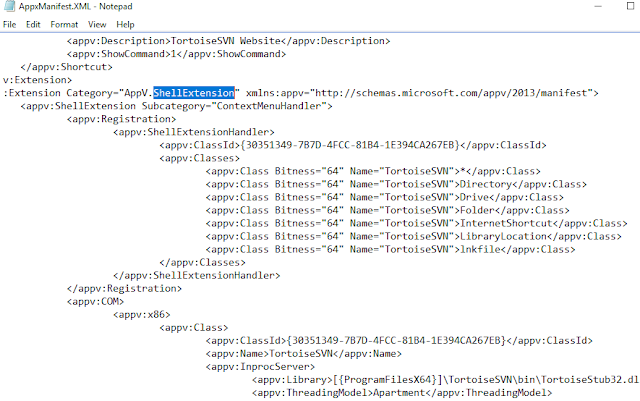This screenshot has width=640, height=401.
Task: Open the Help menu
Action: click(x=125, y=25)
